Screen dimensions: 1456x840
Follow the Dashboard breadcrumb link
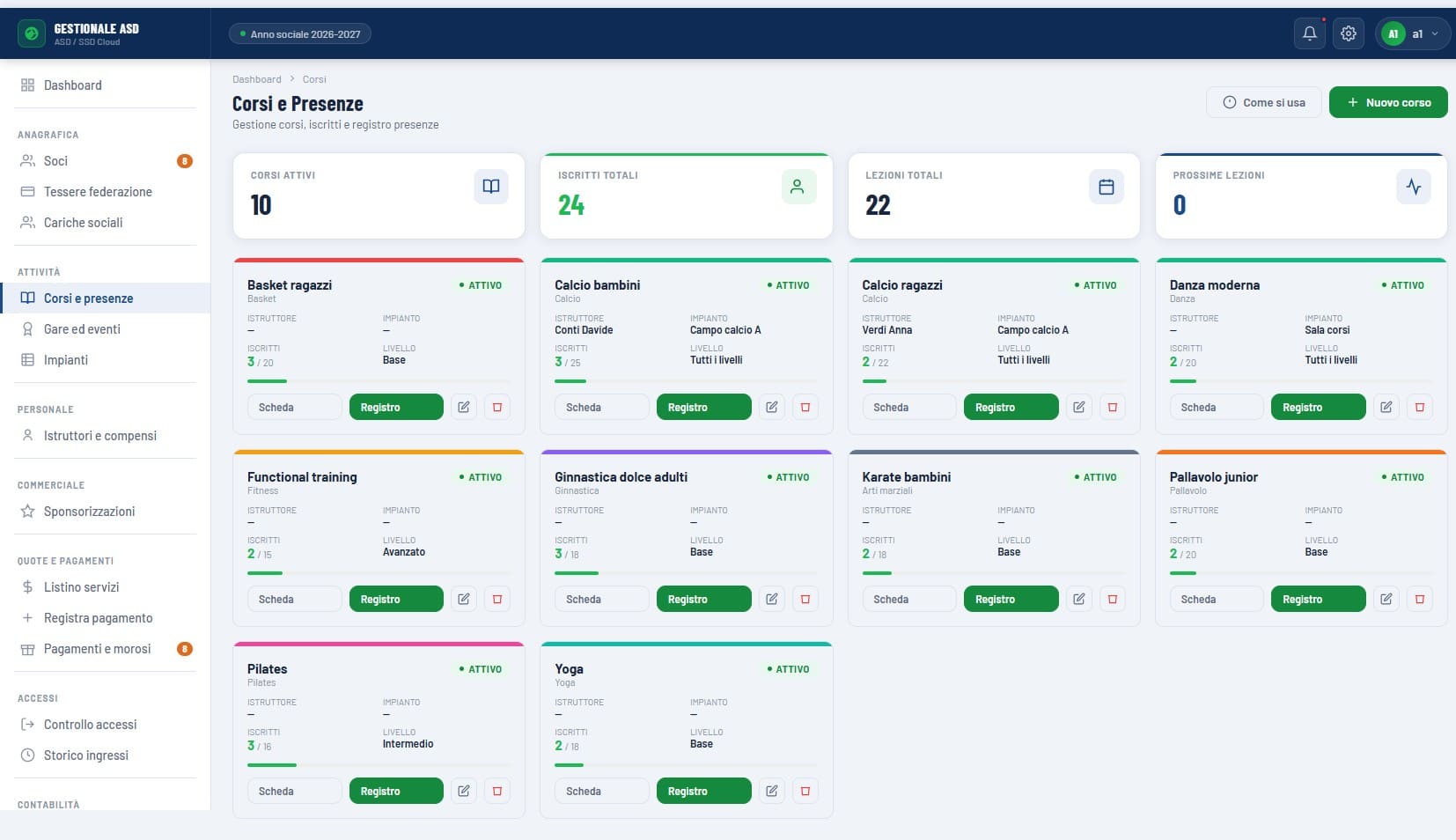pos(257,79)
